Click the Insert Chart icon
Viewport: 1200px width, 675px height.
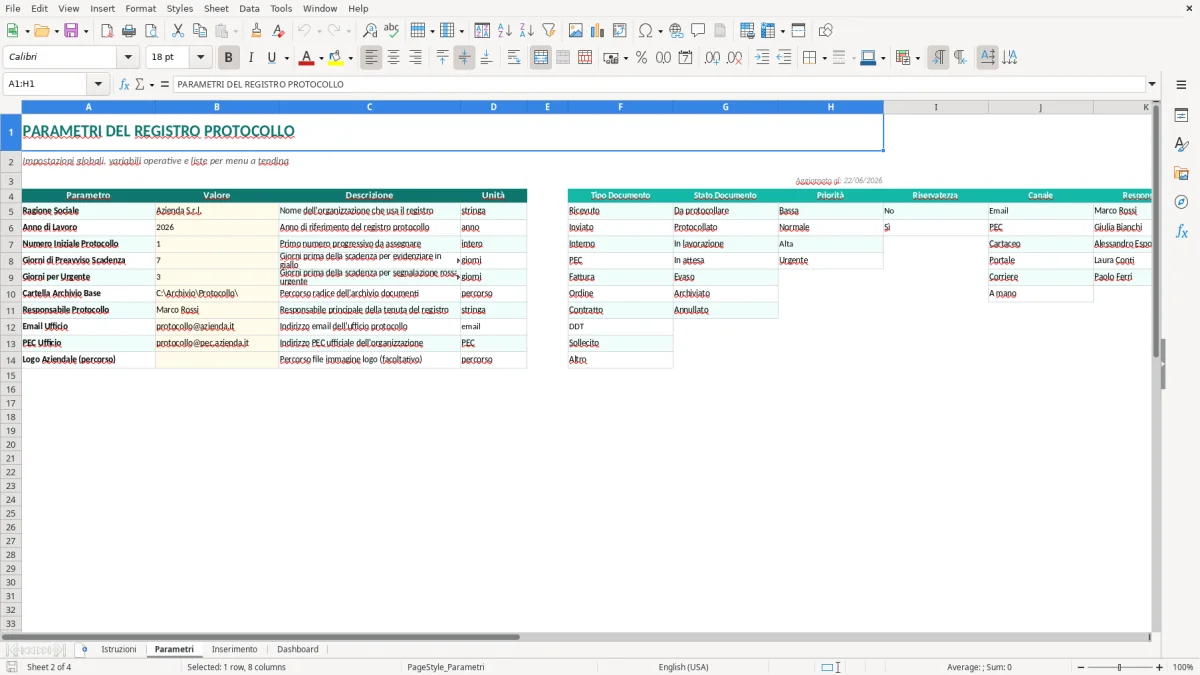pos(598,31)
